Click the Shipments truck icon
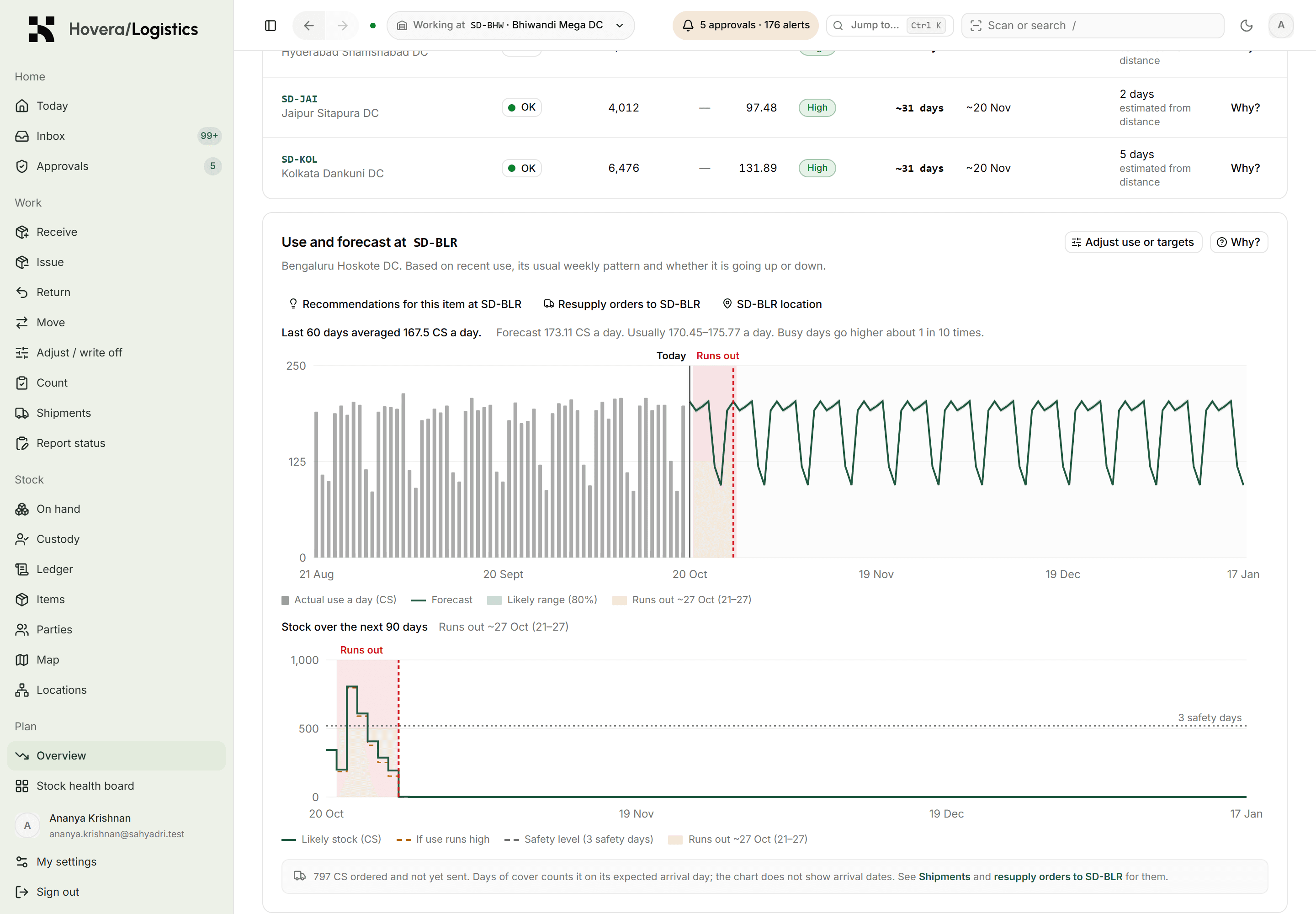Viewport: 1316px width, 914px height. pos(22,413)
